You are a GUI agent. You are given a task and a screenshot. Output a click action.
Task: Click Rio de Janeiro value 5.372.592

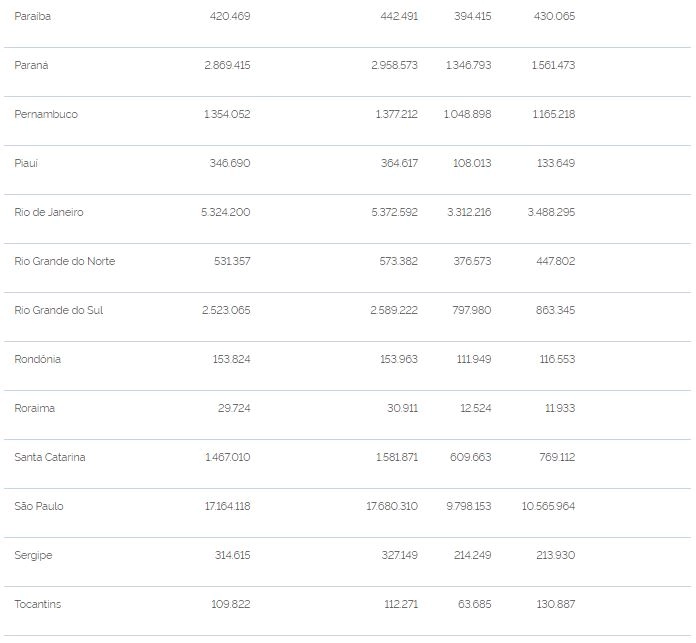pyautogui.click(x=394, y=212)
